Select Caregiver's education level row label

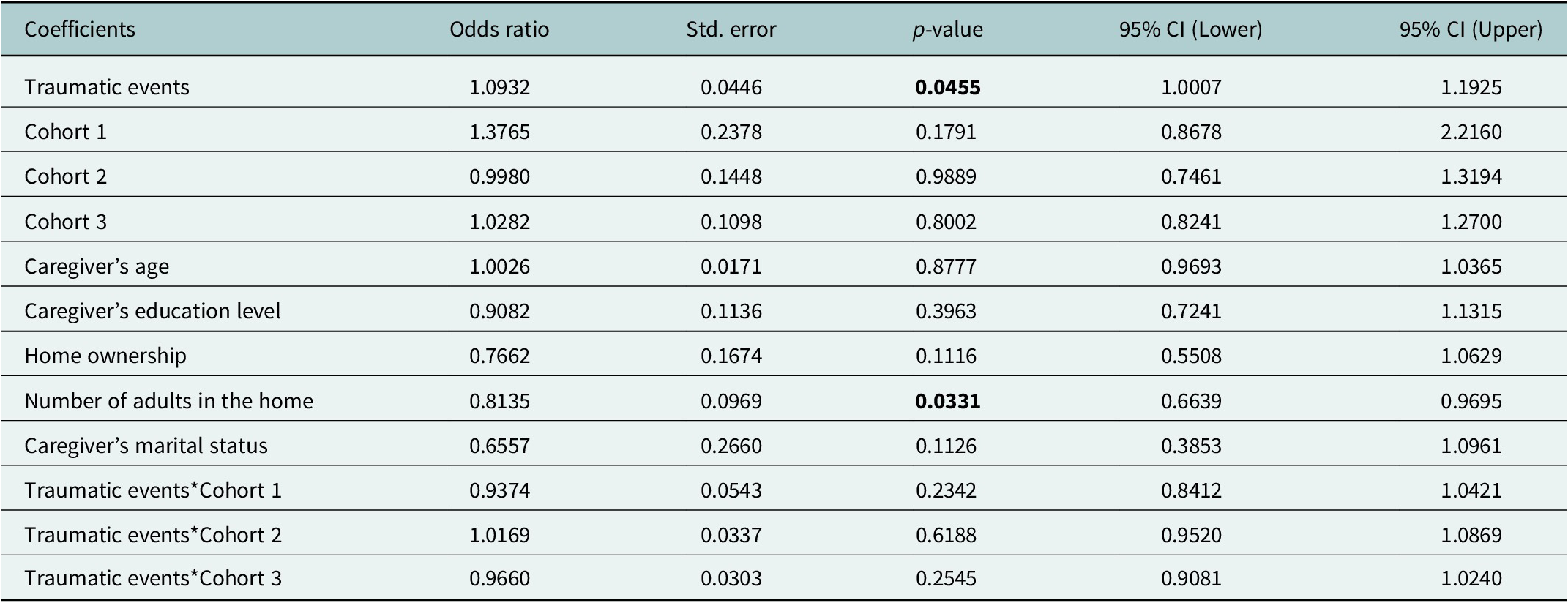152,311
